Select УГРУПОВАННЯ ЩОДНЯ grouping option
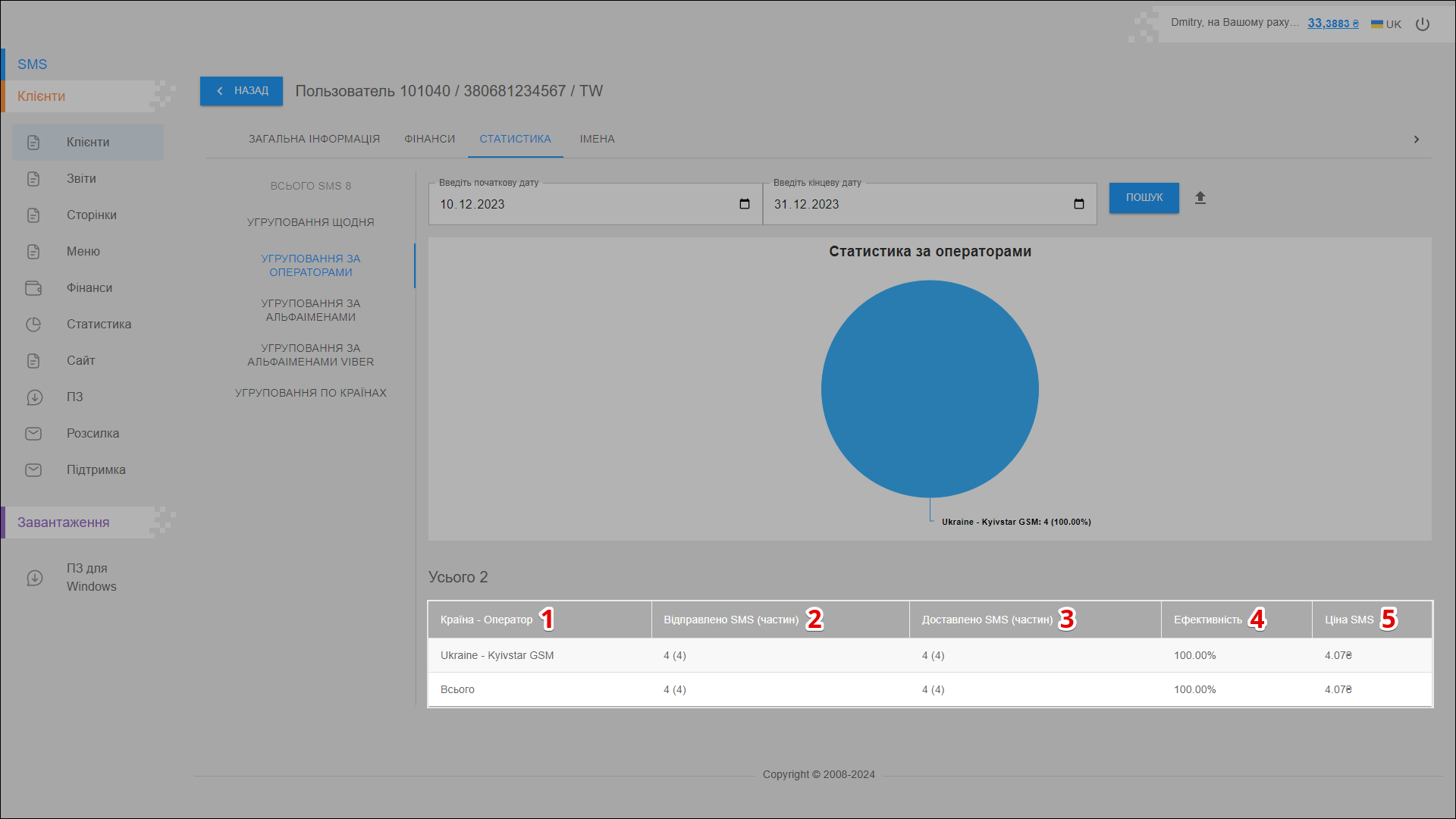This screenshot has height=819, width=1456. pos(310,222)
